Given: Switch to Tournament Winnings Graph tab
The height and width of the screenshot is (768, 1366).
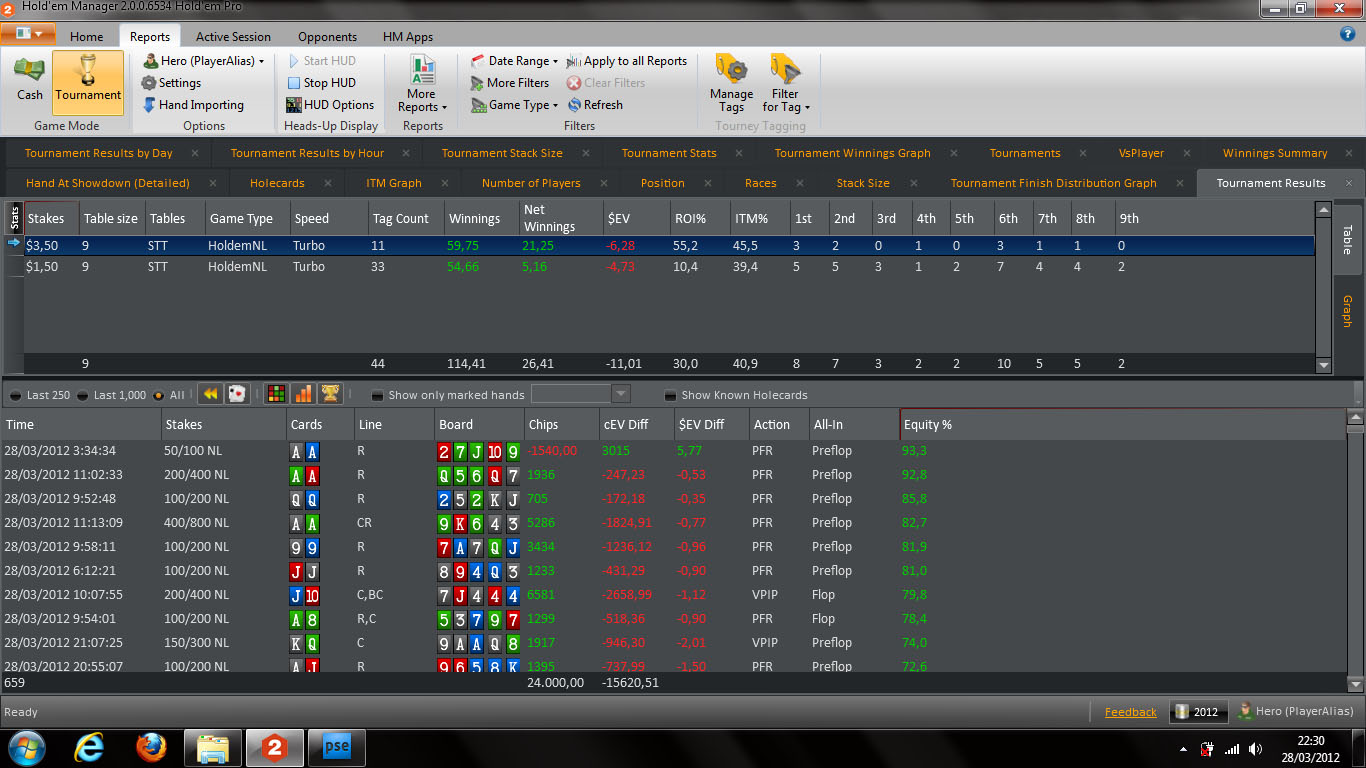Looking at the screenshot, I should coord(852,153).
